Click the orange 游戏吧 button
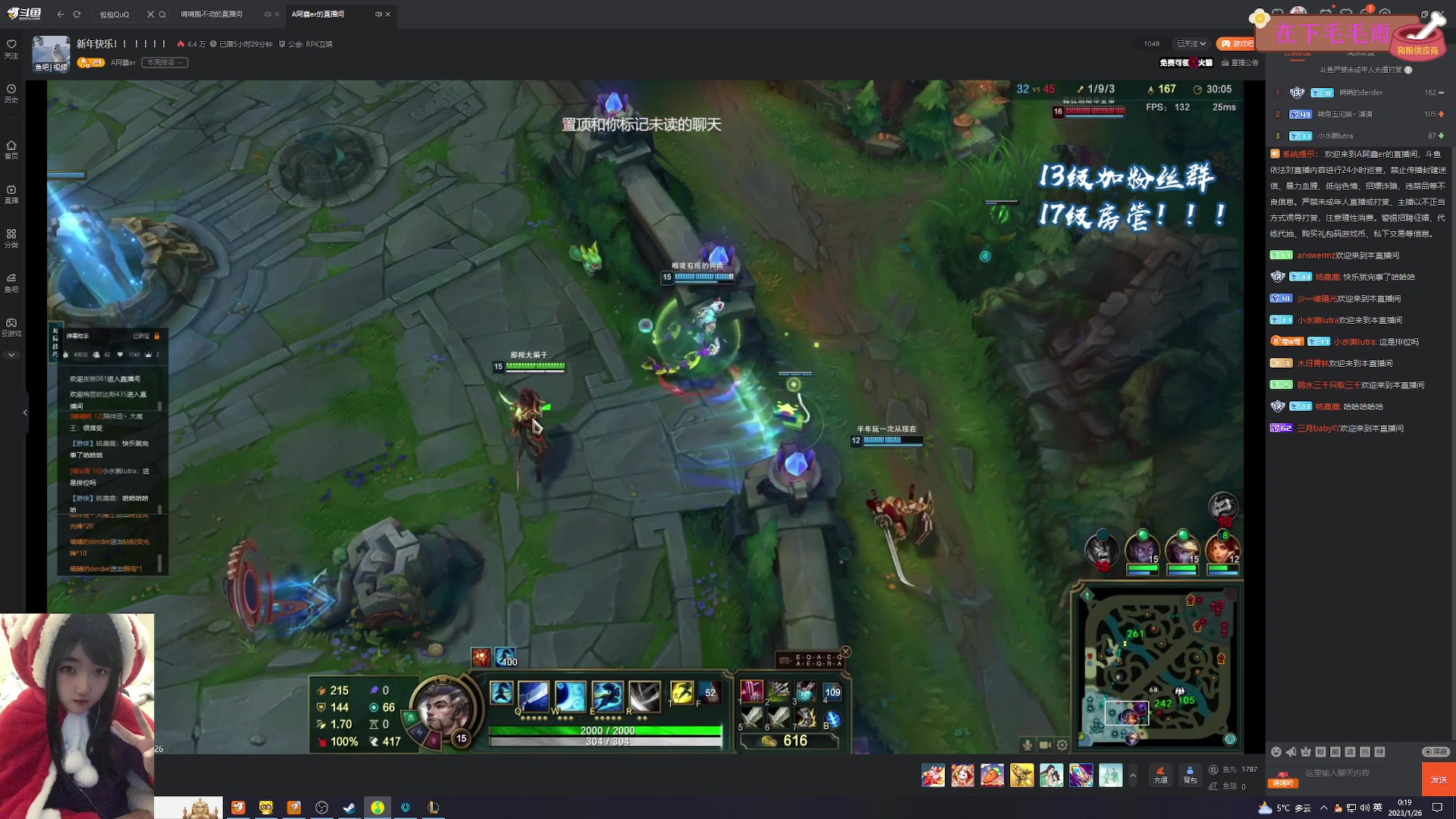 (1236, 44)
